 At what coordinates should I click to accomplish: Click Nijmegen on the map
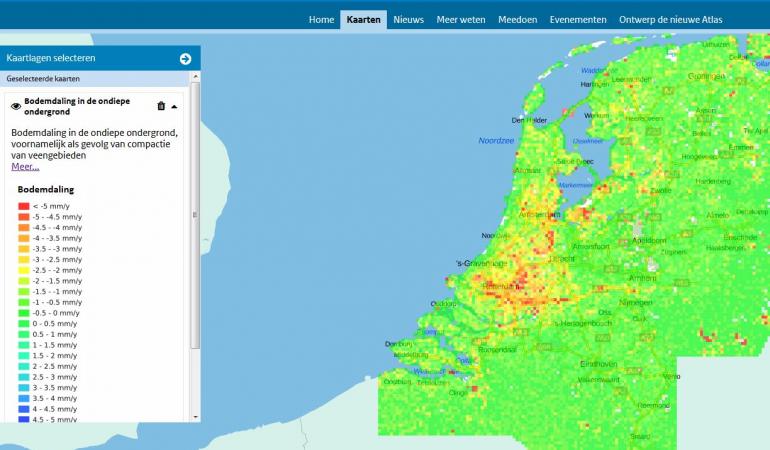636,303
